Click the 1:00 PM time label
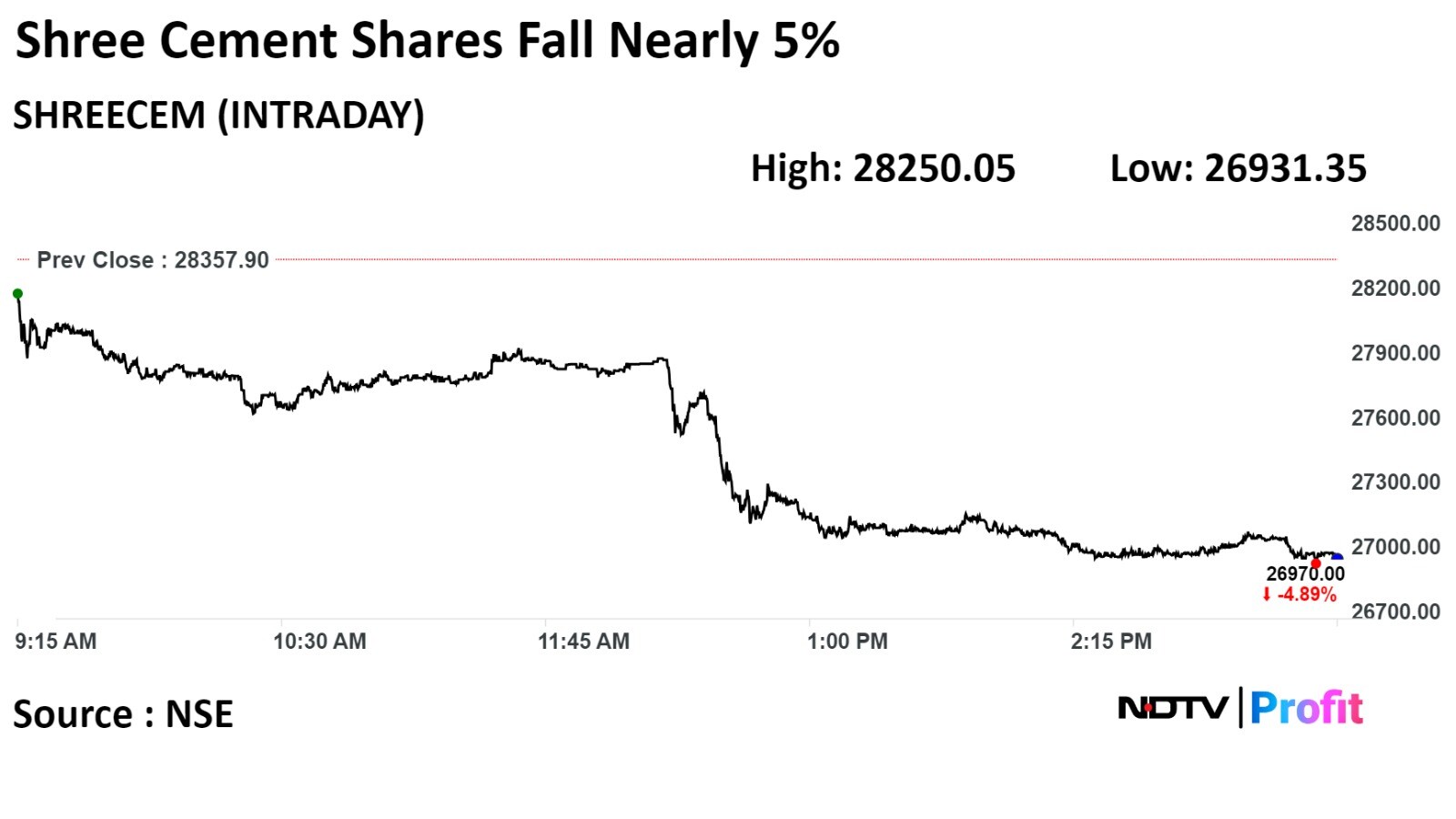The image size is (1456, 819). (x=847, y=642)
